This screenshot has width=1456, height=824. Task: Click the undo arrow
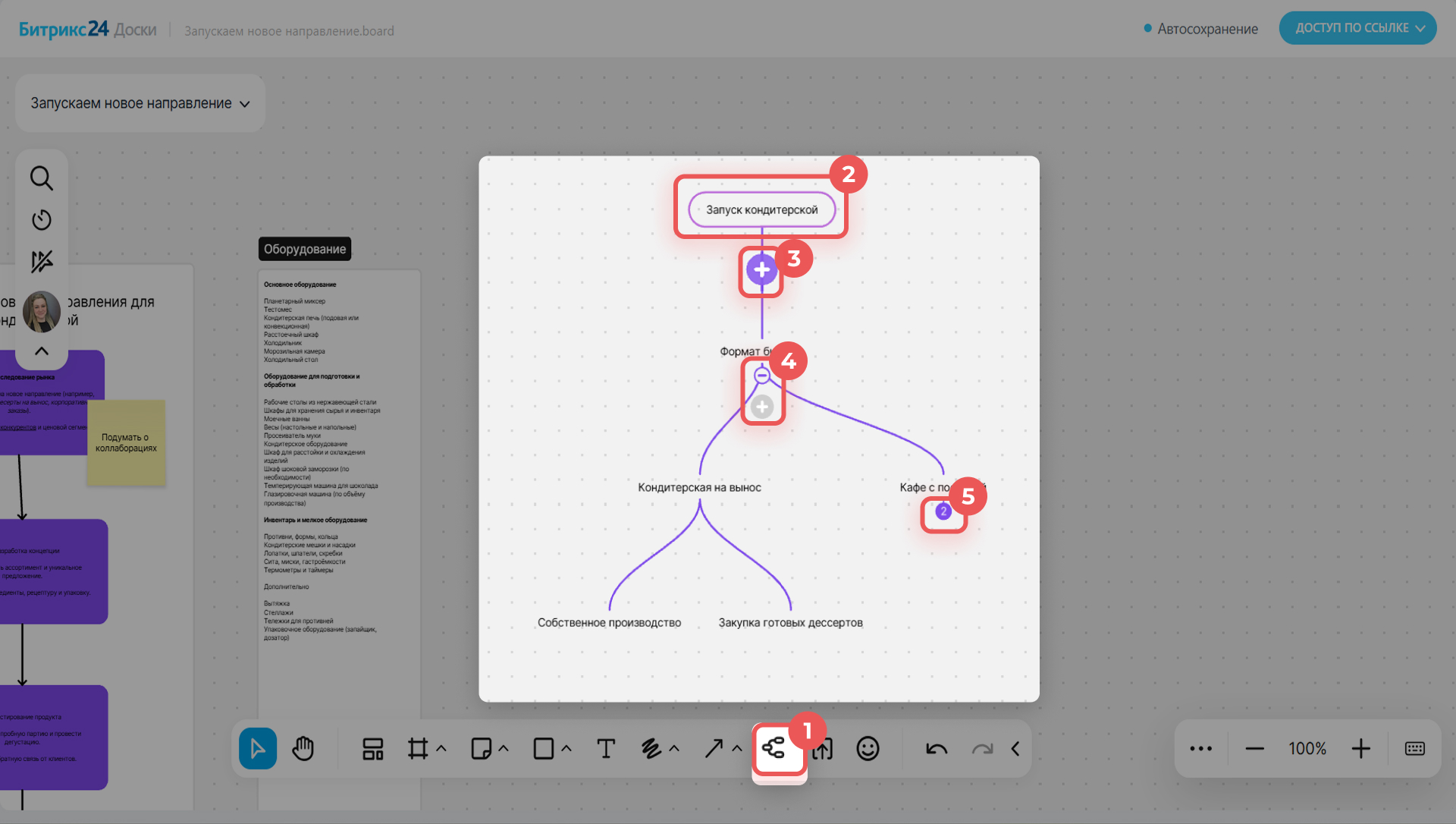coord(937,749)
